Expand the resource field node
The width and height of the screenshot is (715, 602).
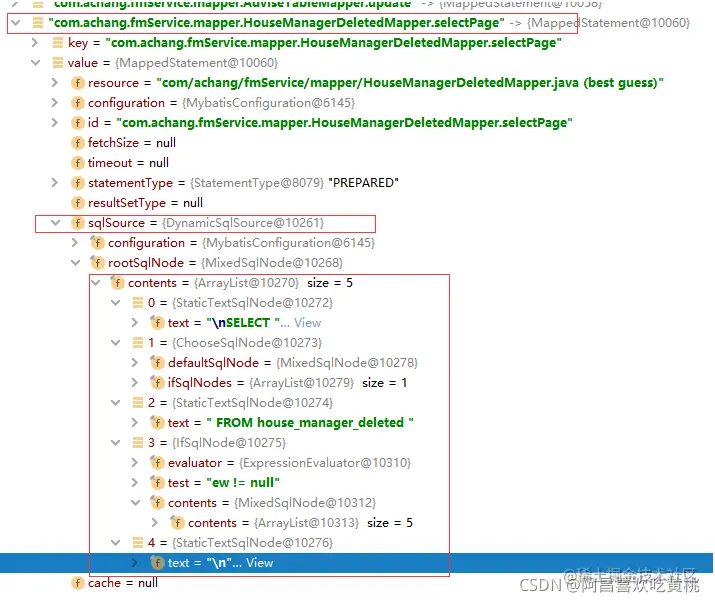(x=55, y=83)
